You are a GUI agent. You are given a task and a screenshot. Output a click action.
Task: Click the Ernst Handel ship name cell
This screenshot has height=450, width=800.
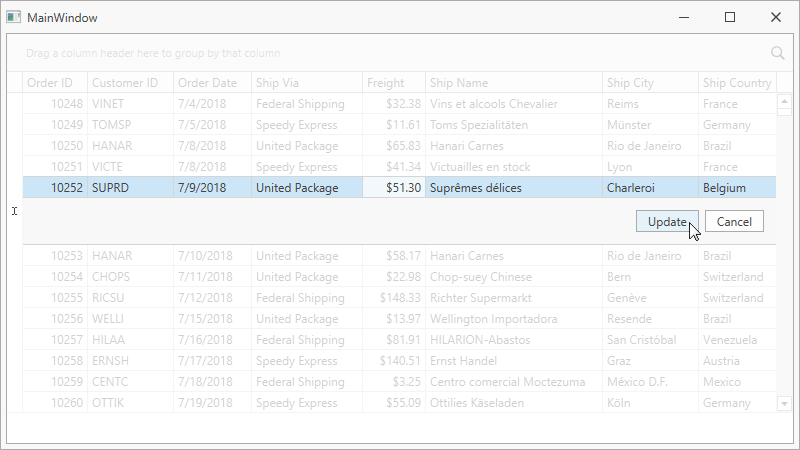(x=514, y=361)
